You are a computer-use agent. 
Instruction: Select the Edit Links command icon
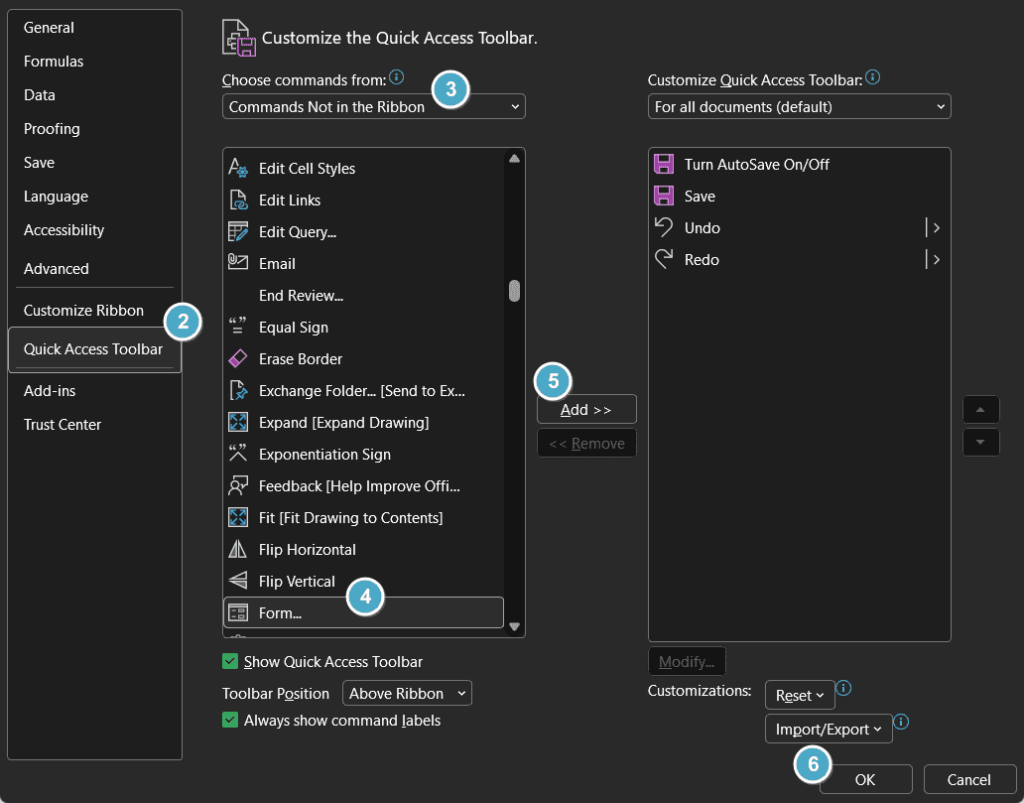(x=238, y=200)
